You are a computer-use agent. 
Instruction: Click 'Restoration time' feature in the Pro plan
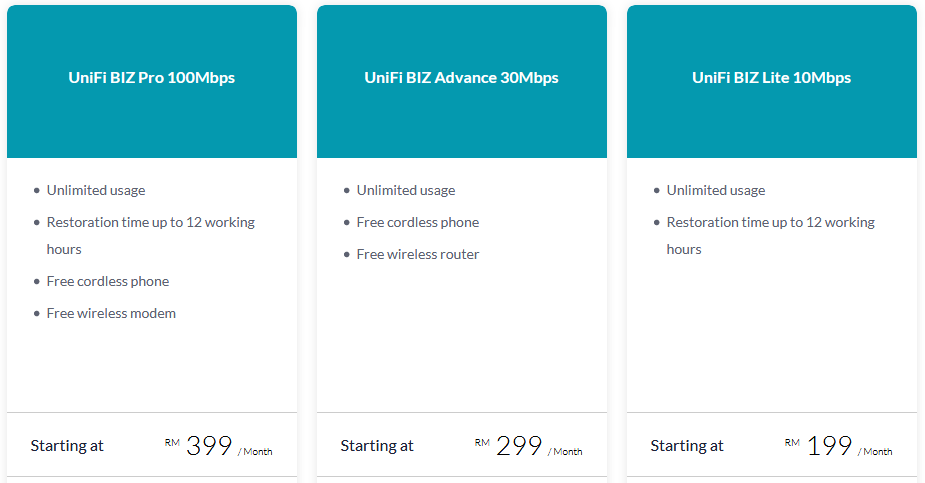click(150, 235)
